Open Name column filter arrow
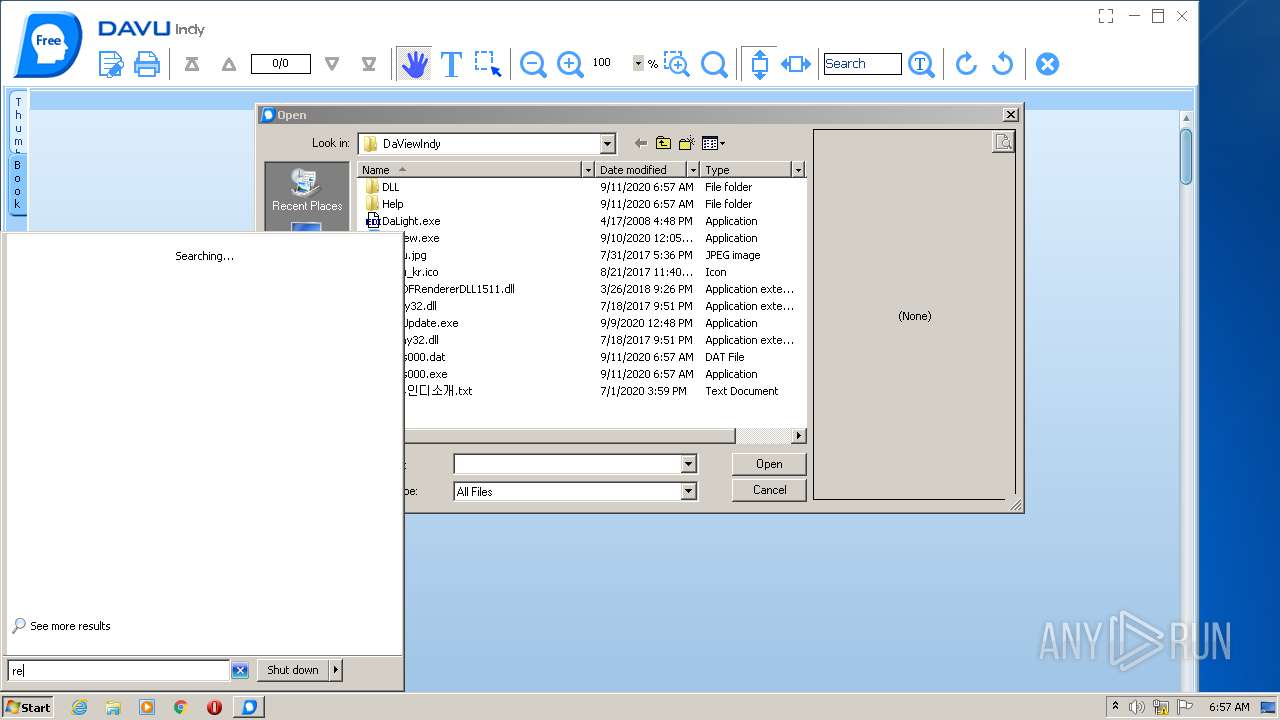Image resolution: width=1280 pixels, height=720 pixels. [x=588, y=170]
